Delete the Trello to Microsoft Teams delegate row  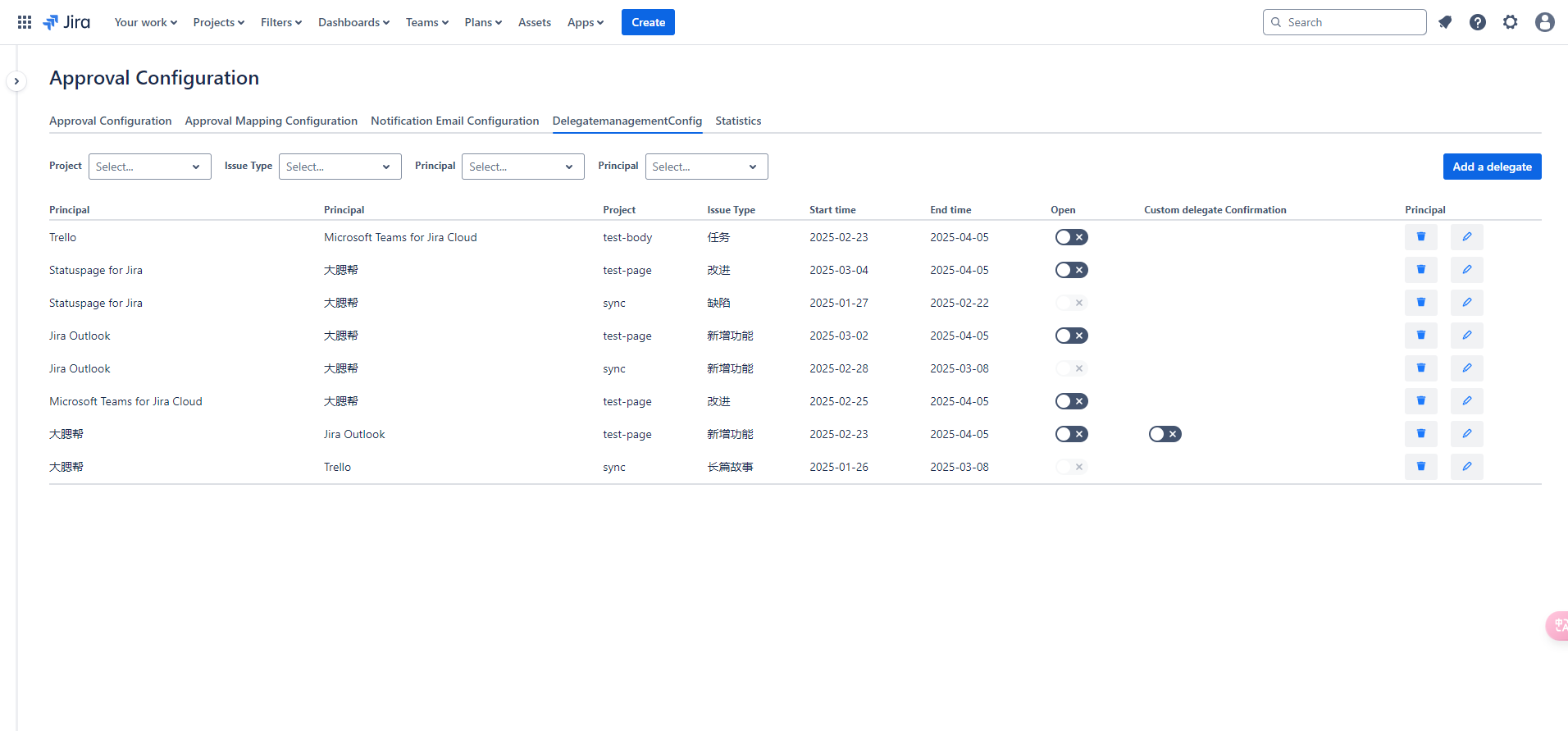[1421, 237]
